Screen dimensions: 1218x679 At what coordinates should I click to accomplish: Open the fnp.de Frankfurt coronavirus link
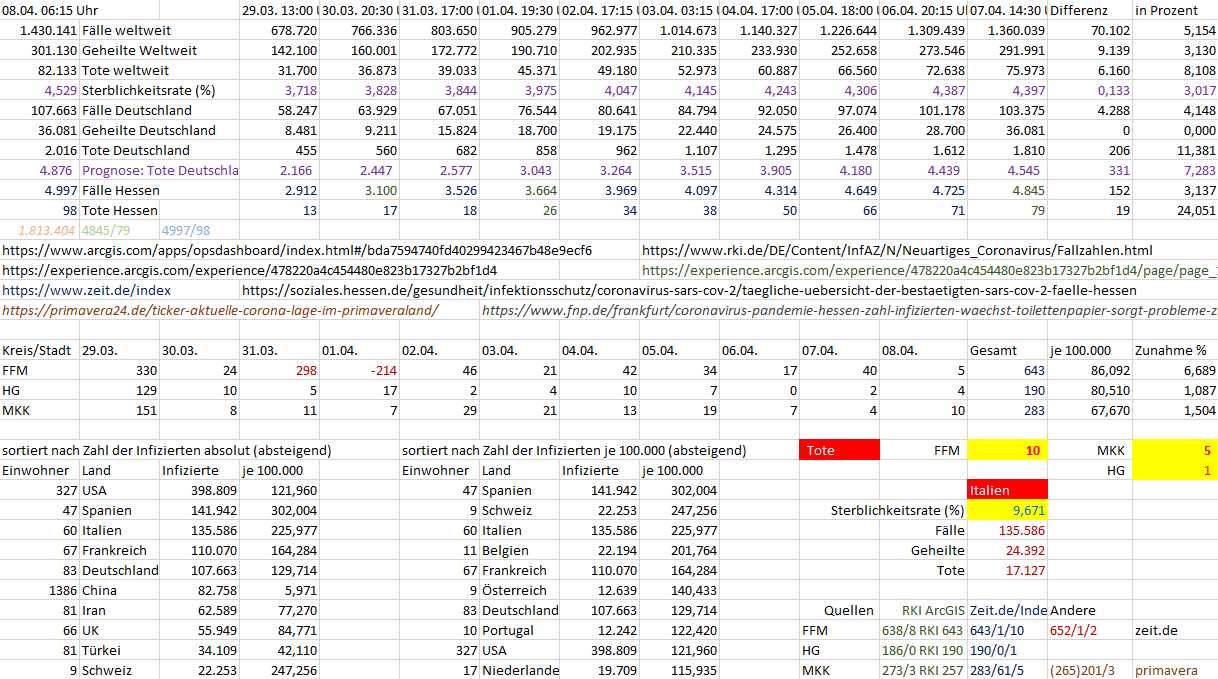tap(849, 310)
